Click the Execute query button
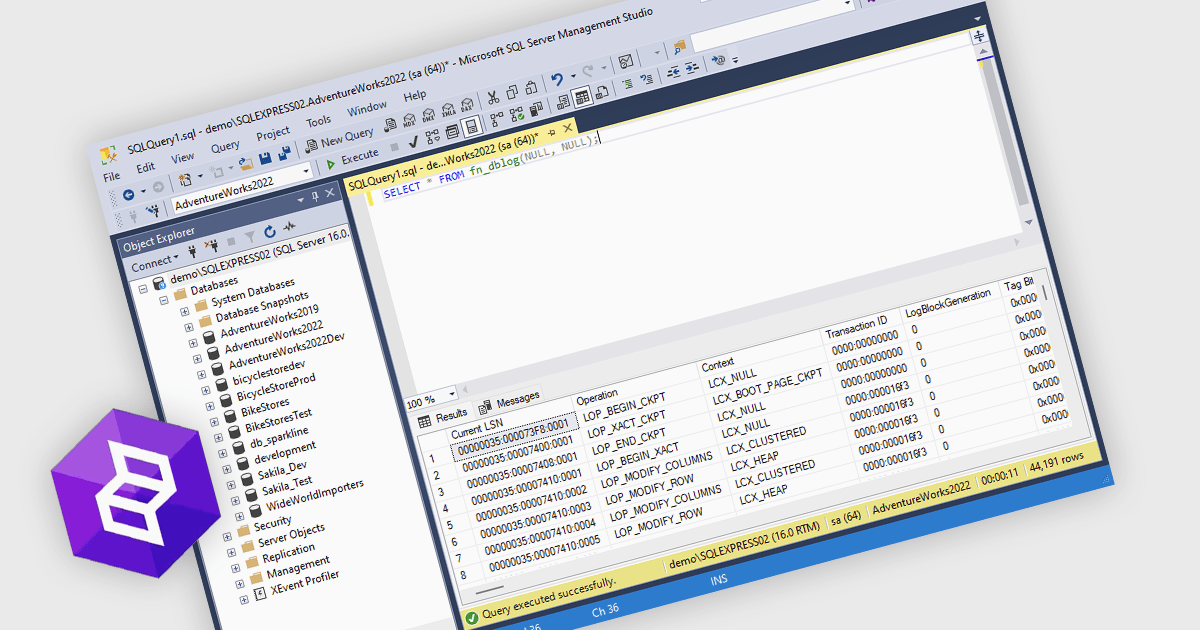This screenshot has width=1200, height=630. pos(353,160)
